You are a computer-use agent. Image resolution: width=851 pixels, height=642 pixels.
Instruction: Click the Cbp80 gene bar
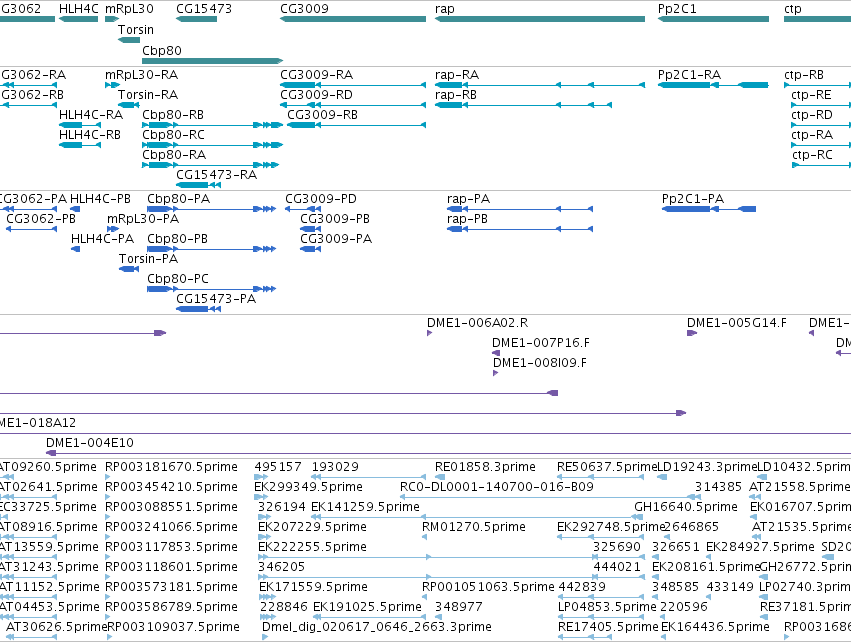[213, 61]
